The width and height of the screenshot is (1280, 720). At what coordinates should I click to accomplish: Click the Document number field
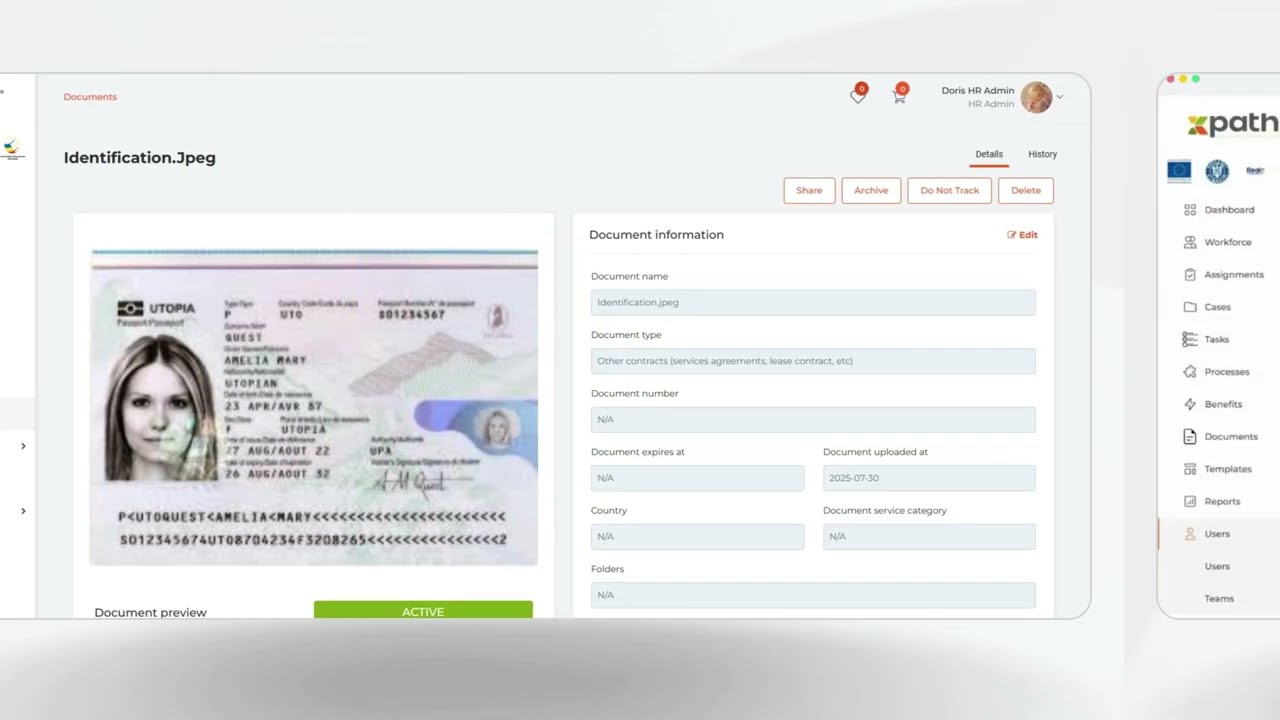tap(813, 420)
